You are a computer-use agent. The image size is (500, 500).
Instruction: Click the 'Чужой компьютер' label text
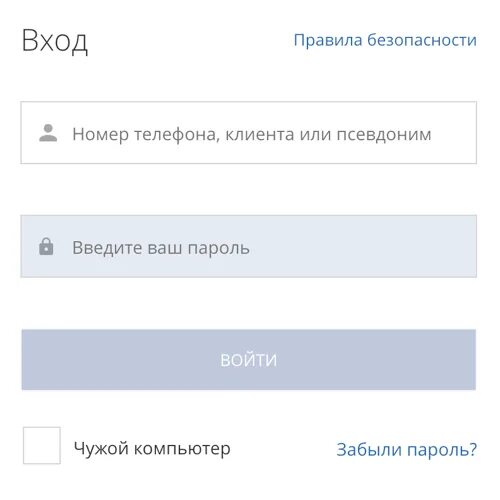pyautogui.click(x=152, y=448)
